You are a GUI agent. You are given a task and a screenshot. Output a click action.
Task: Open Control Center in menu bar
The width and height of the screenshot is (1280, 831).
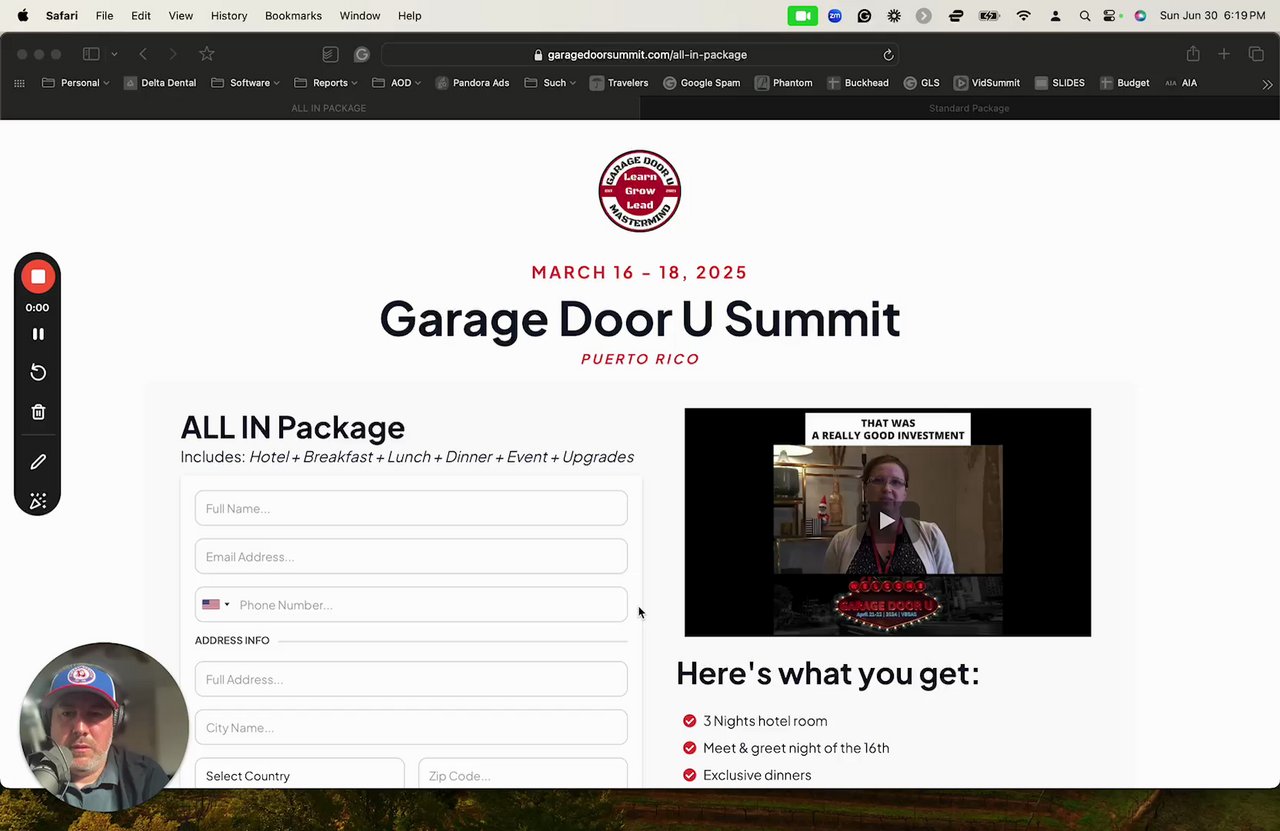click(x=1110, y=16)
